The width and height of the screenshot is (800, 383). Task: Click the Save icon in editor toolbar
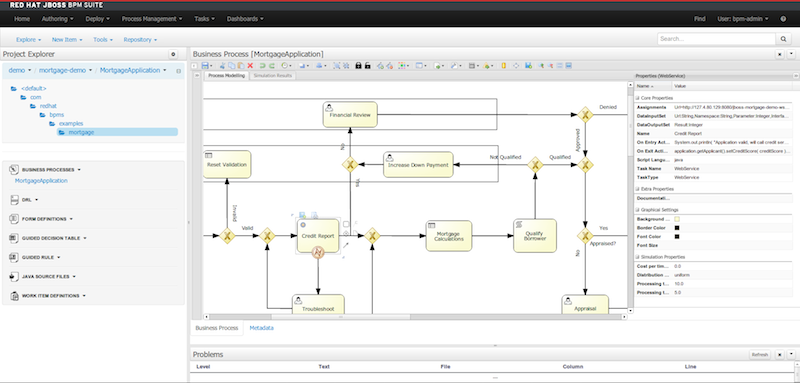[205, 65]
